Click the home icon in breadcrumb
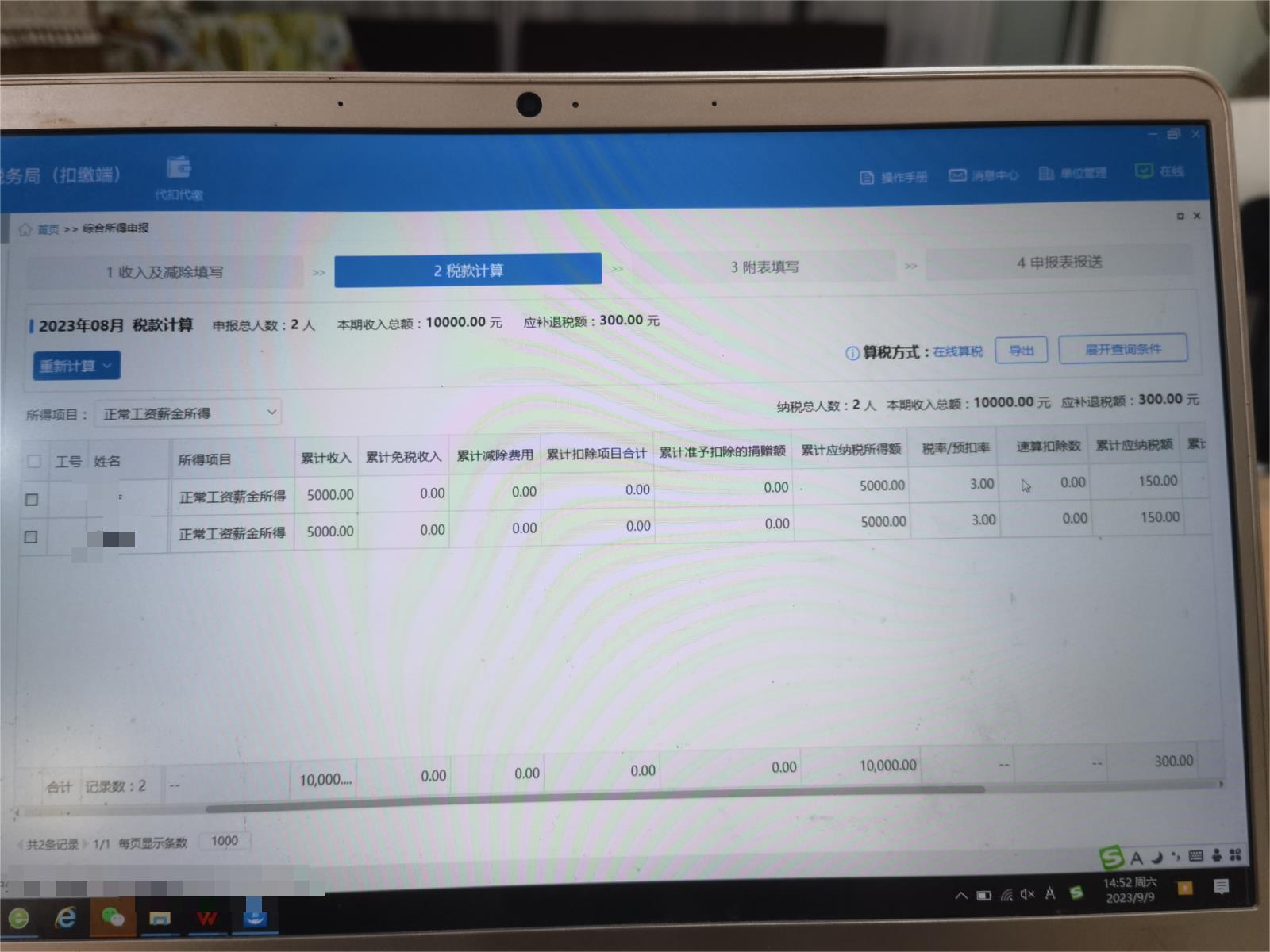 click(x=25, y=230)
